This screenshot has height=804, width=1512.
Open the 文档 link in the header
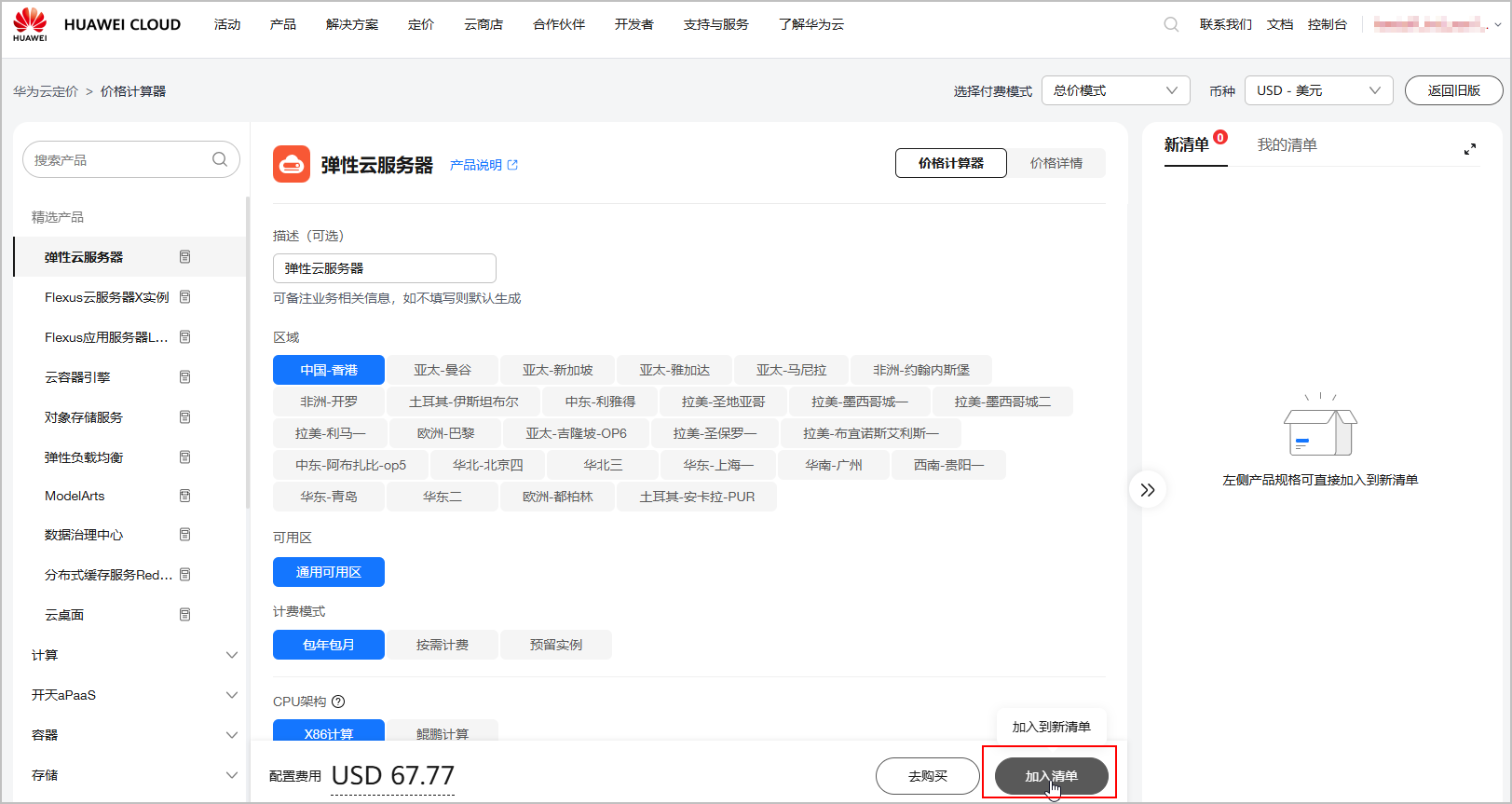(1280, 24)
